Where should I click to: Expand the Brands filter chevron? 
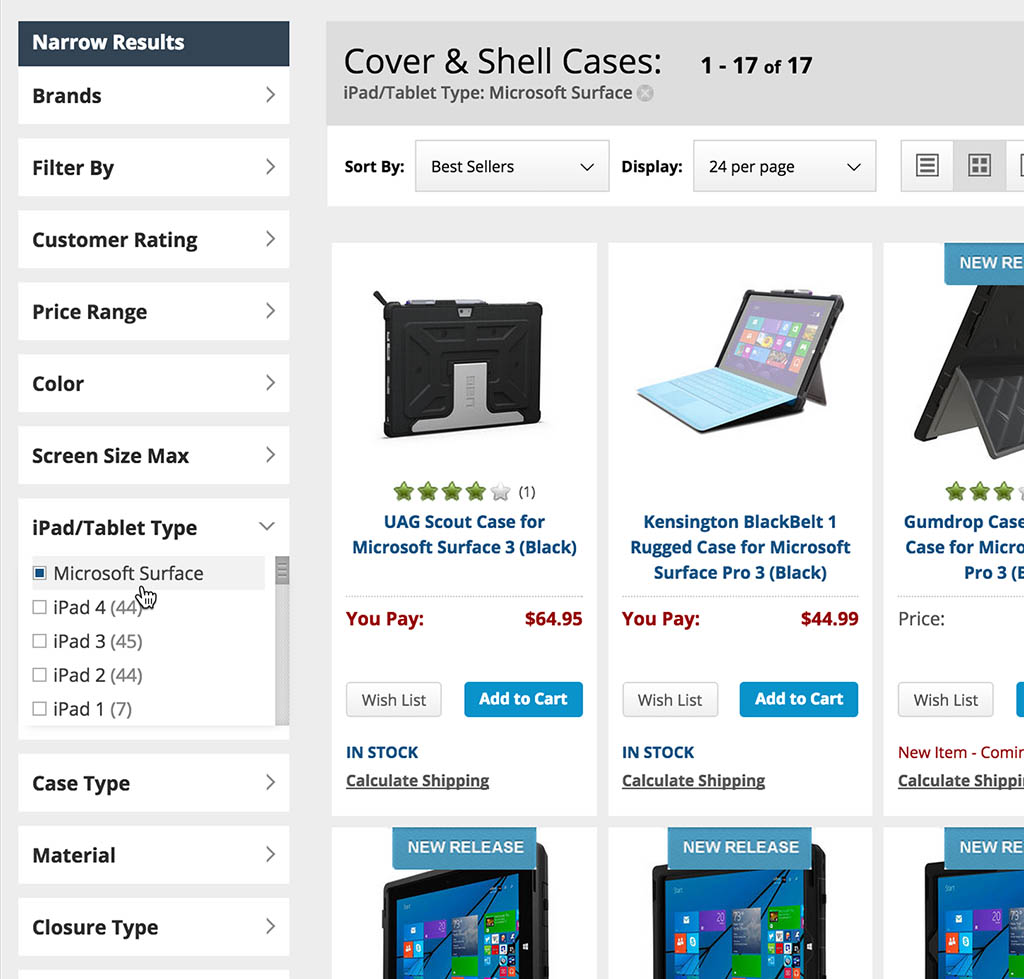click(270, 95)
